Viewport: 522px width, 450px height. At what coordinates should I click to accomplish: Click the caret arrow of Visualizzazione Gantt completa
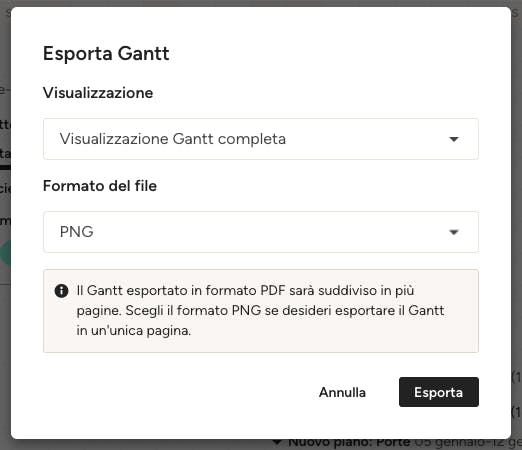tap(454, 139)
